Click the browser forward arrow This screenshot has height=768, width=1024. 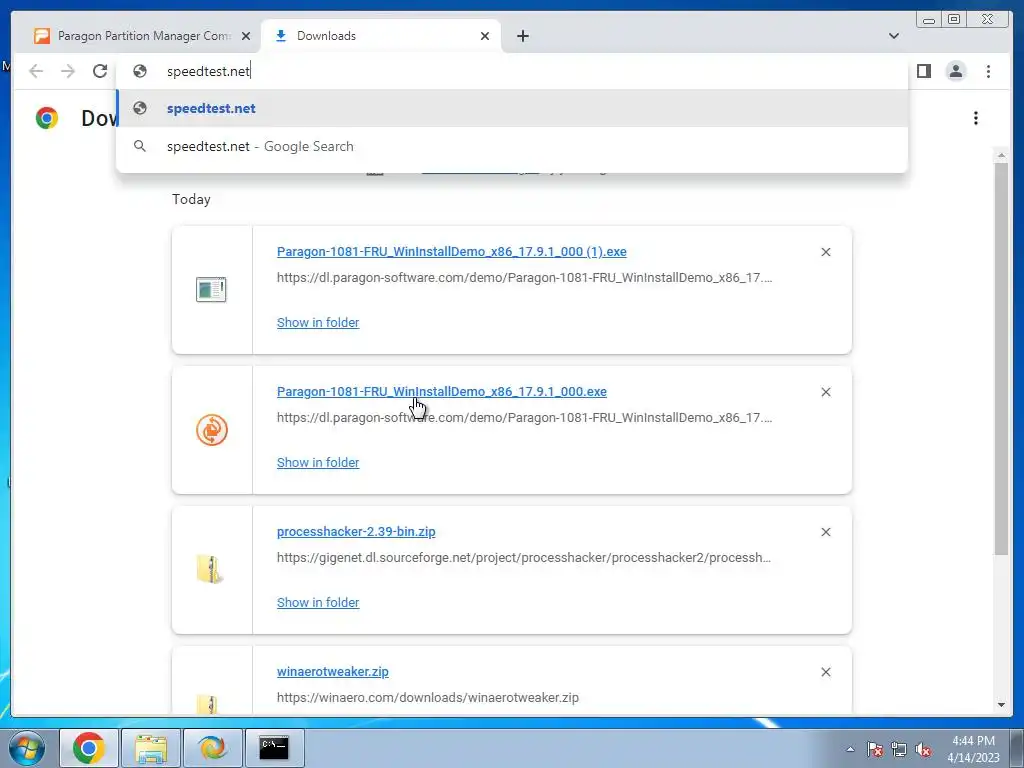click(x=68, y=71)
